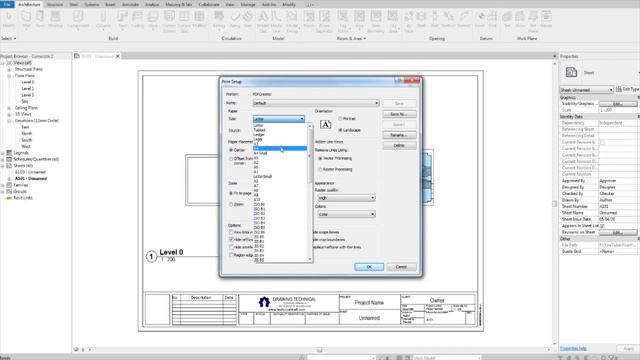Viewport: 640px width, 360px height.
Task: Pick the Tag Room tool
Action: [x=343, y=21]
